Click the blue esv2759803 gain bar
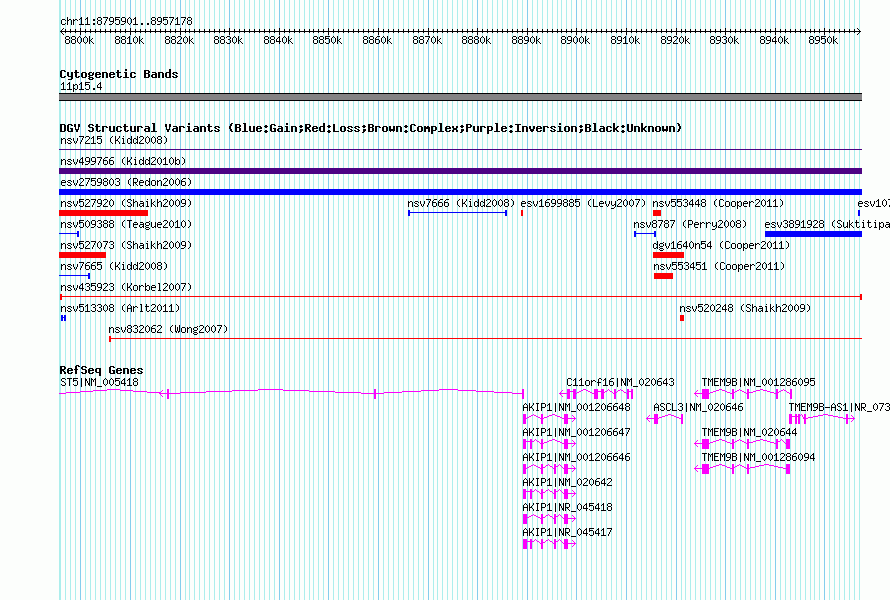Image resolution: width=890 pixels, height=600 pixels. 460,192
